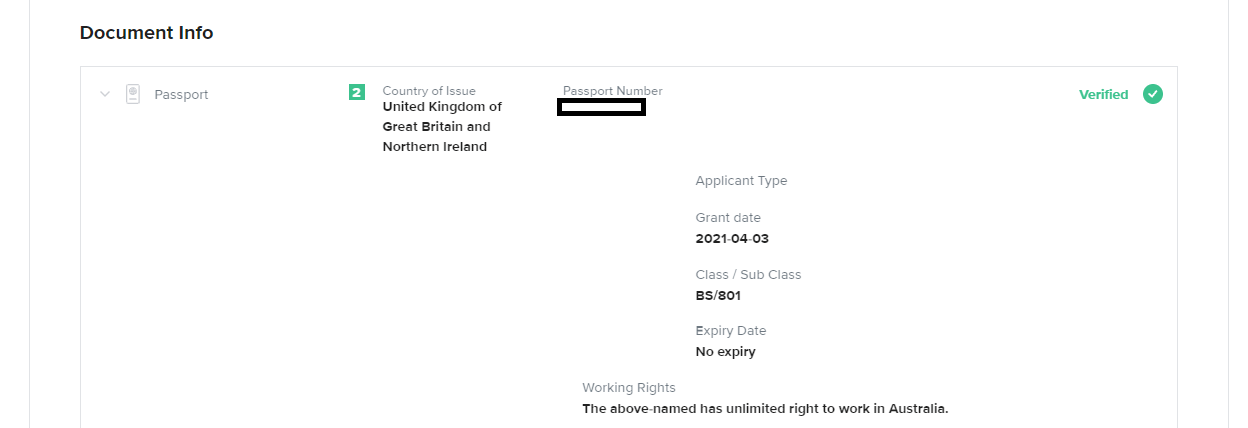This screenshot has height=428, width=1248.
Task: Select the United Kingdom country value
Action: pyautogui.click(x=442, y=127)
